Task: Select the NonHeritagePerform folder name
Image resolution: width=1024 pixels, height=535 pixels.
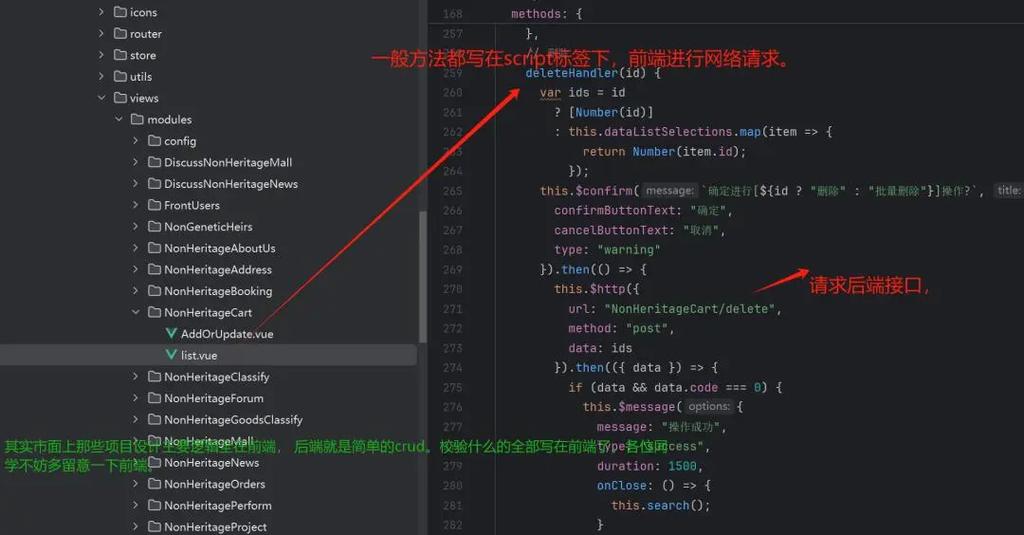Action: point(217,506)
